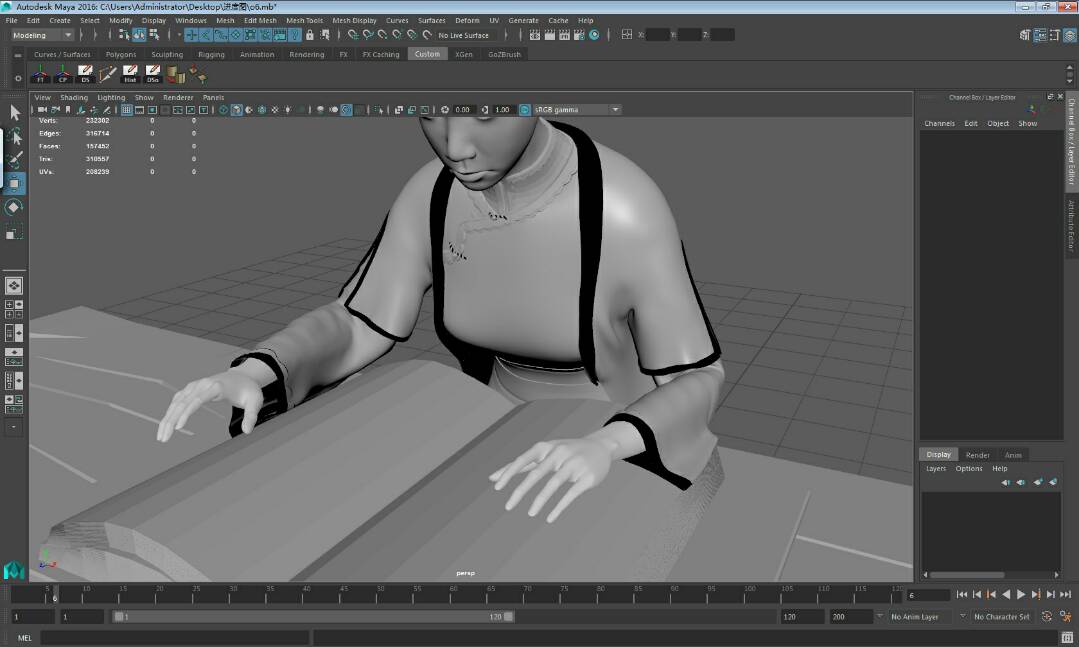Activate the Rotate tool in the toolbox
1079x647 pixels.
[14, 207]
